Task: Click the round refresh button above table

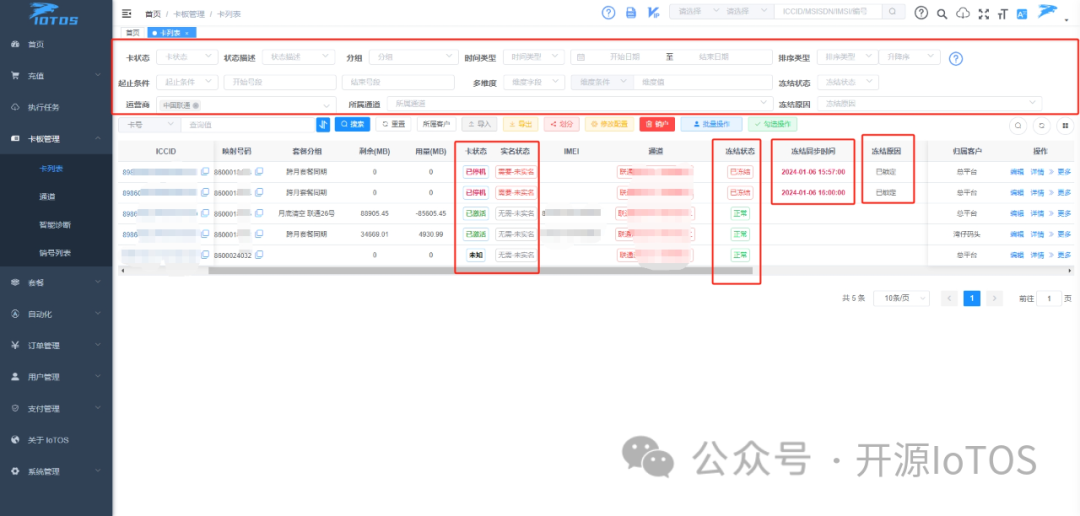Action: [x=1041, y=126]
